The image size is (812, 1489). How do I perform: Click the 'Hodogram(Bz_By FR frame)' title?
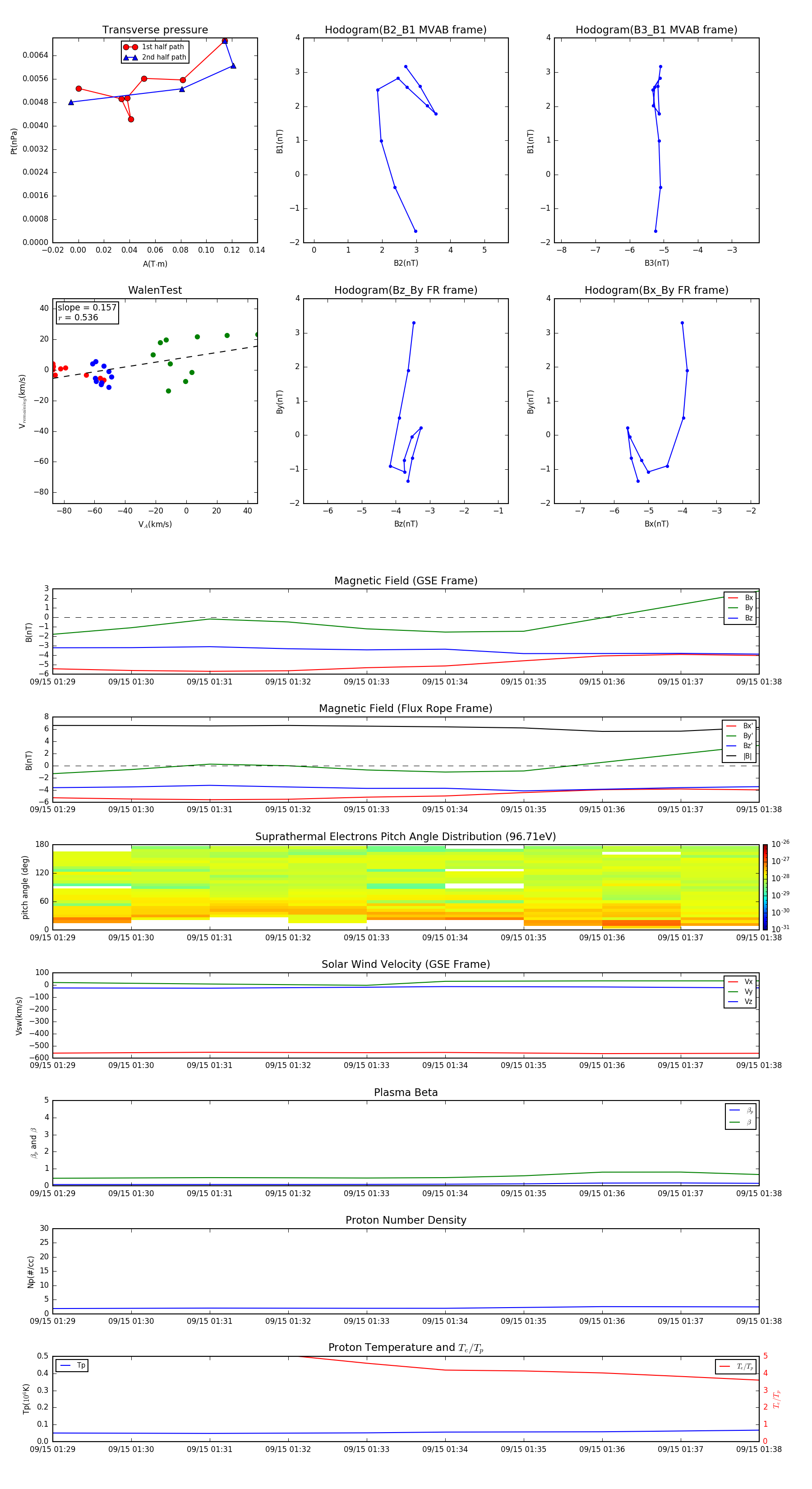click(406, 290)
